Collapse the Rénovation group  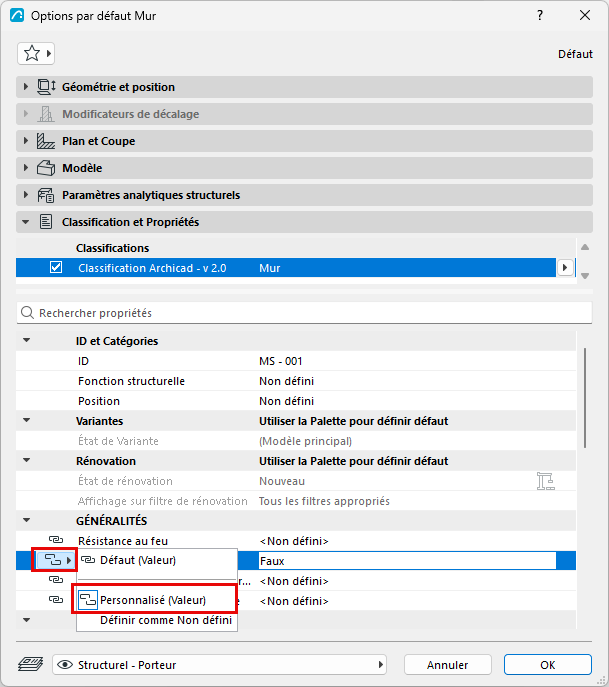coord(27,460)
